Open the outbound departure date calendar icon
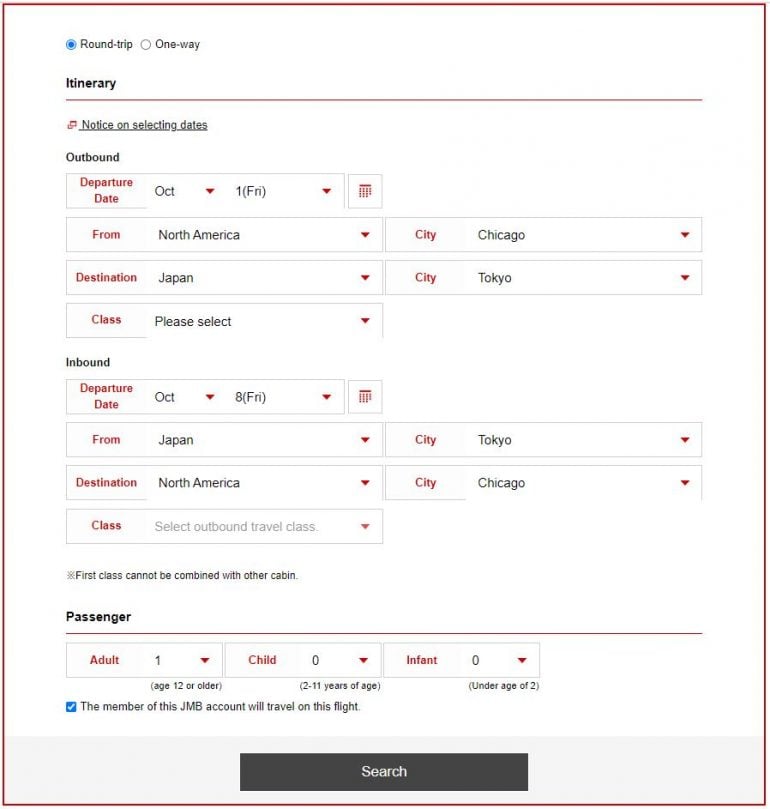Screen dimensions: 770x809 (365, 191)
